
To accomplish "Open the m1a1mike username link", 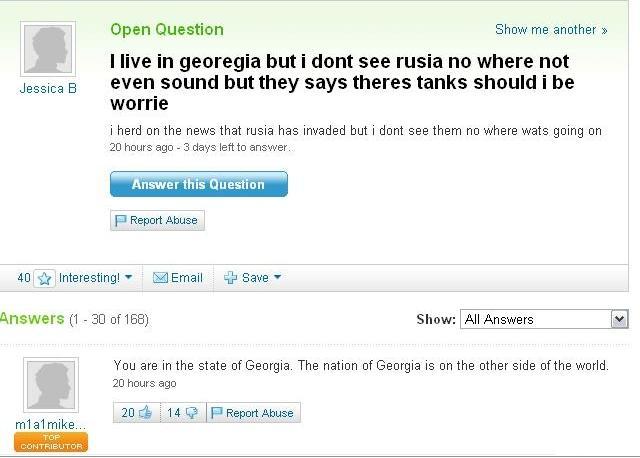I will (x=51, y=425).
